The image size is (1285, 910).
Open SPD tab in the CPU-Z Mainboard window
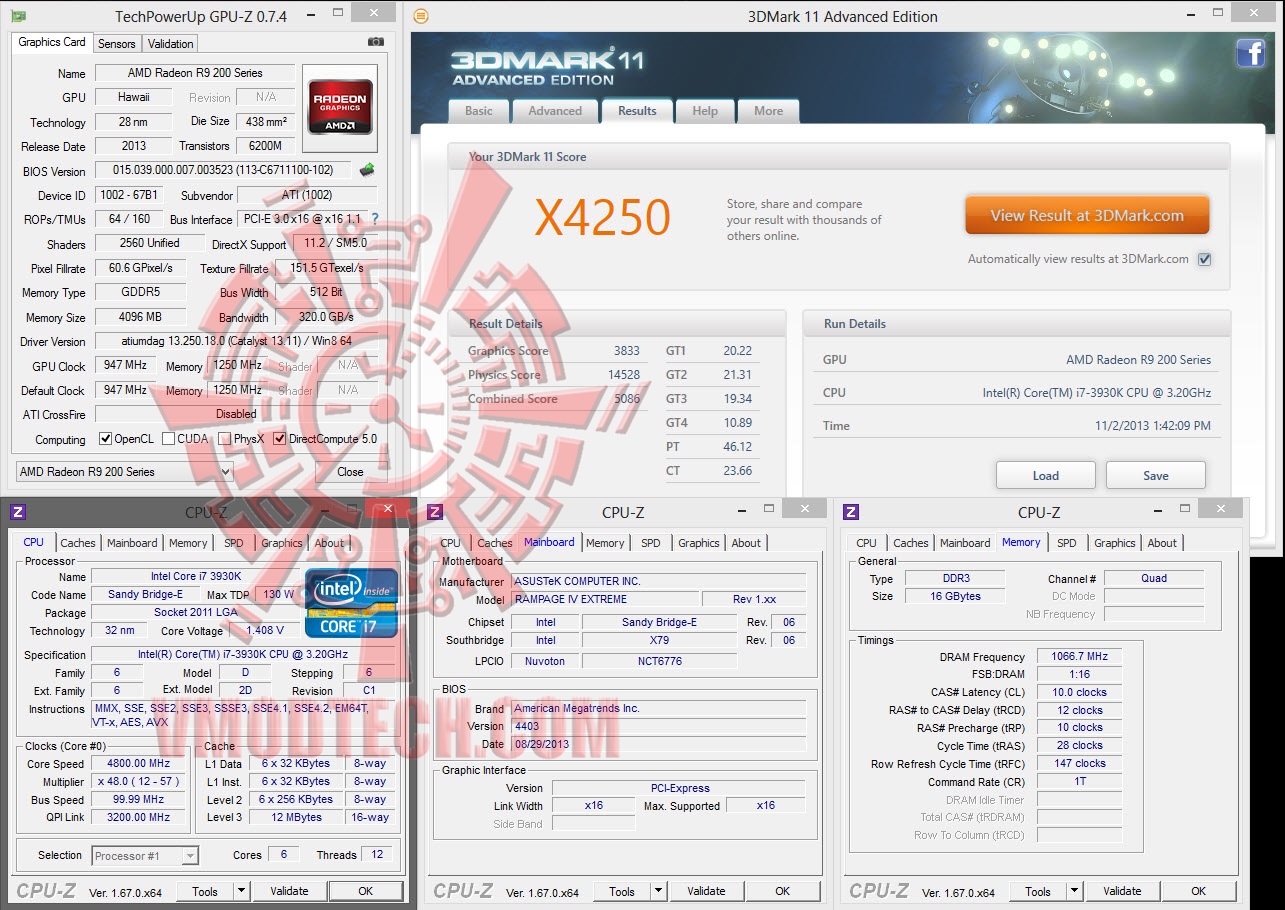pyautogui.click(x=651, y=543)
